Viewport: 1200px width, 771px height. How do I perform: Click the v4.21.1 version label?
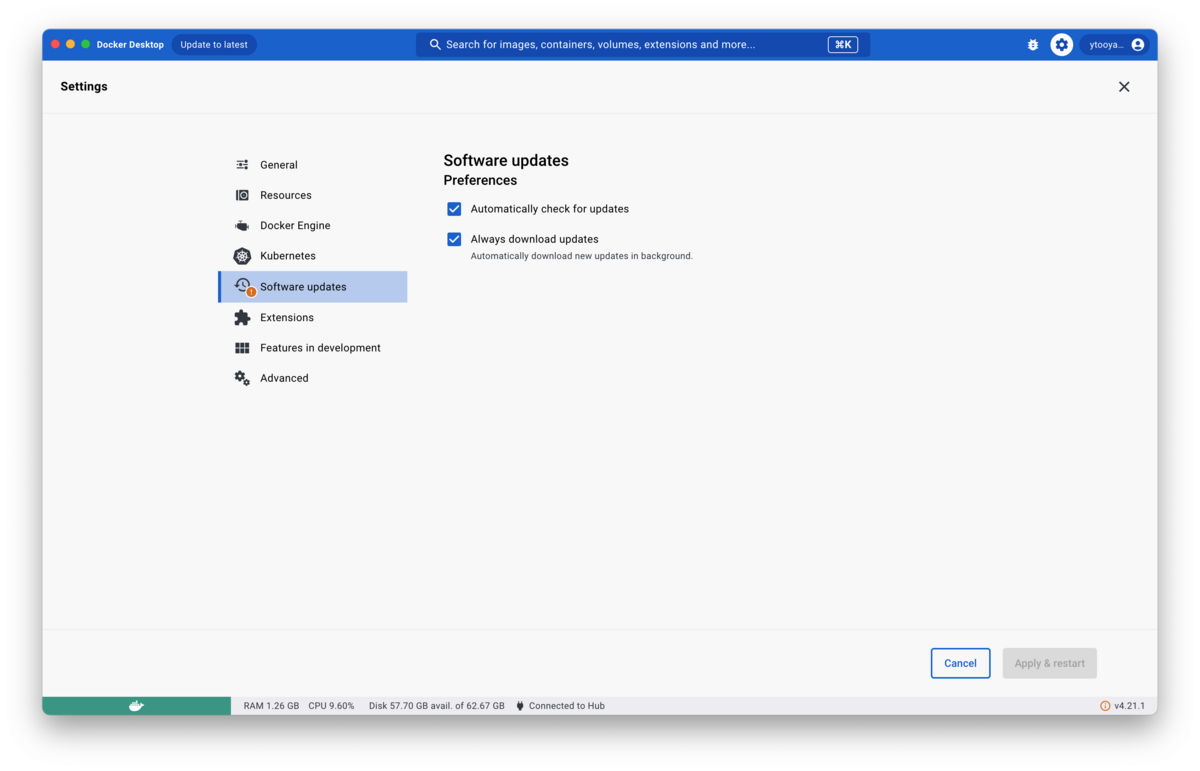1130,706
